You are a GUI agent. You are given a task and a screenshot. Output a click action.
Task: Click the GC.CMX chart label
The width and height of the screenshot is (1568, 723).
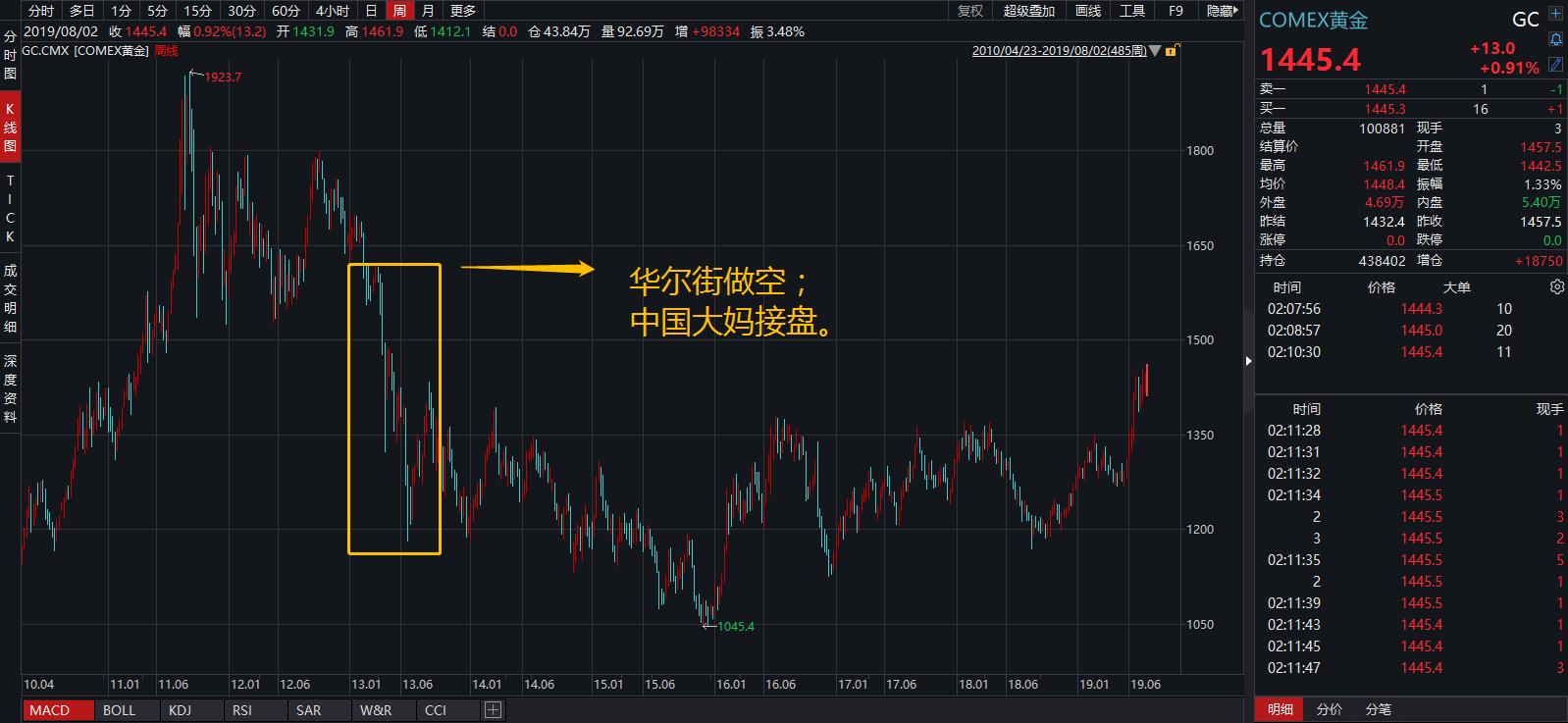(x=45, y=50)
